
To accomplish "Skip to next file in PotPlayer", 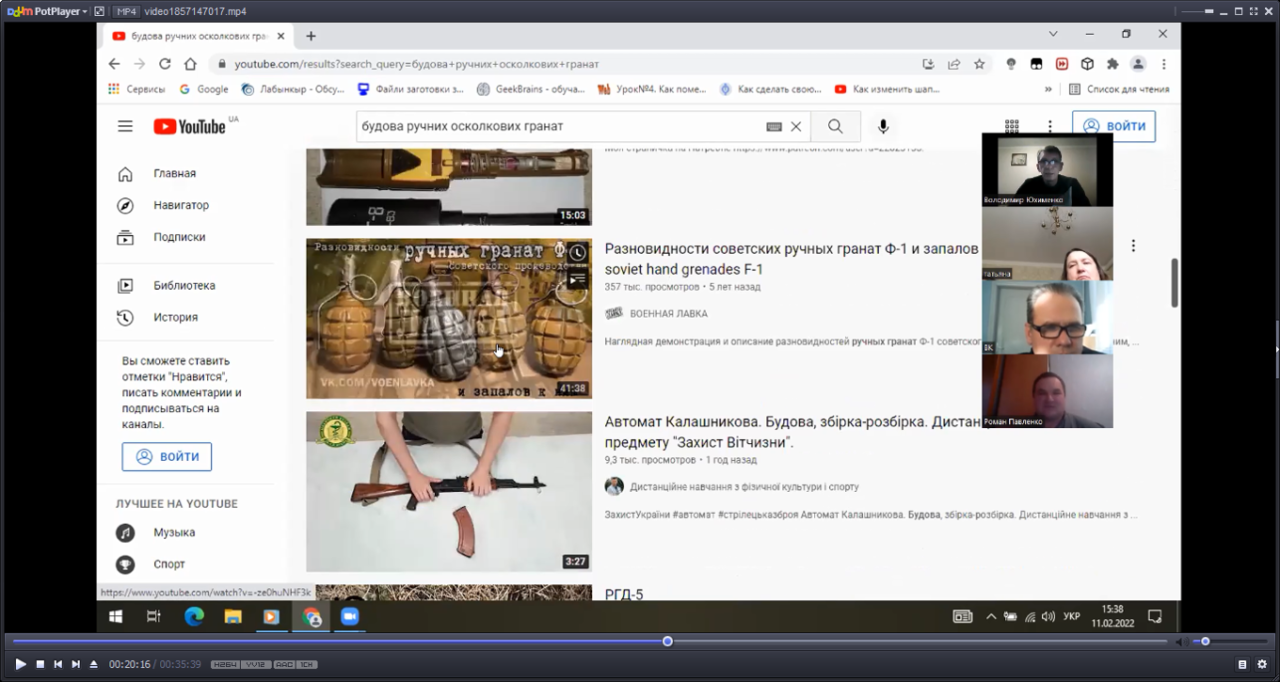I will [x=76, y=664].
